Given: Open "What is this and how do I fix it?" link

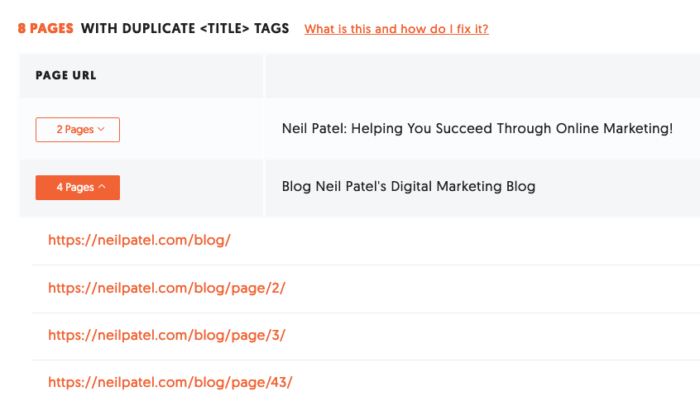Looking at the screenshot, I should click(396, 29).
